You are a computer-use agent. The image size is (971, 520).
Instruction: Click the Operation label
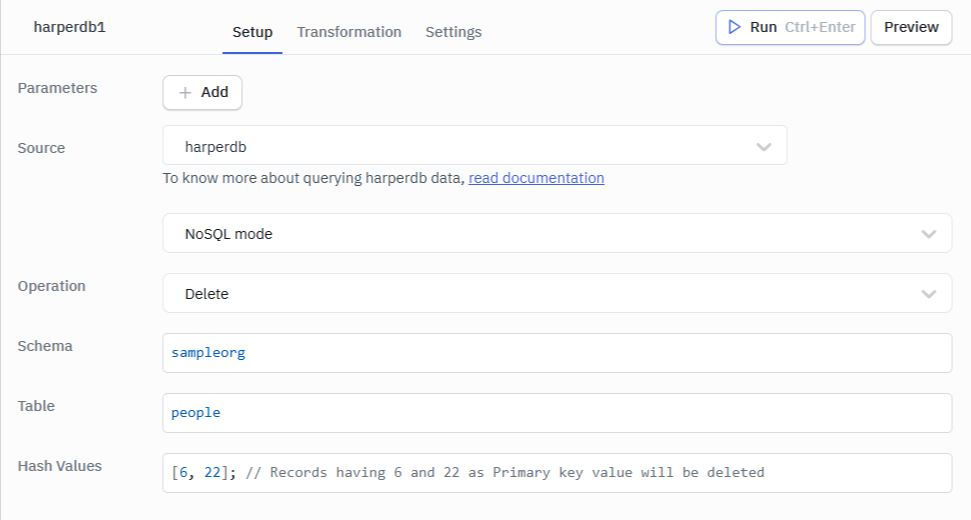(x=51, y=286)
